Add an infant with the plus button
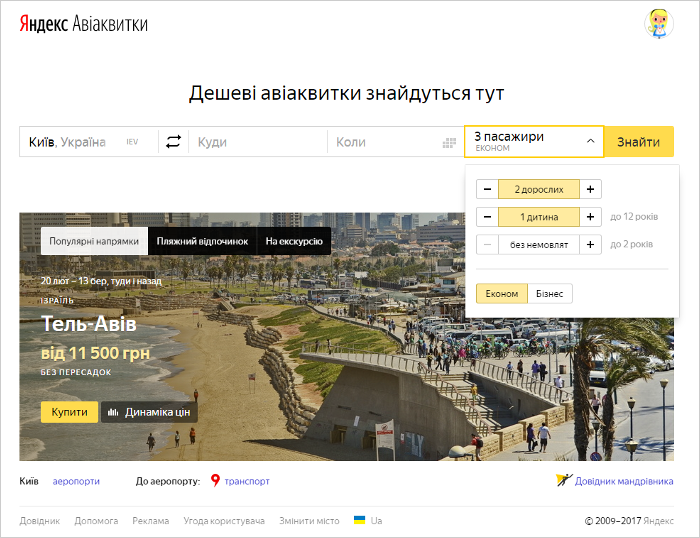 click(590, 245)
